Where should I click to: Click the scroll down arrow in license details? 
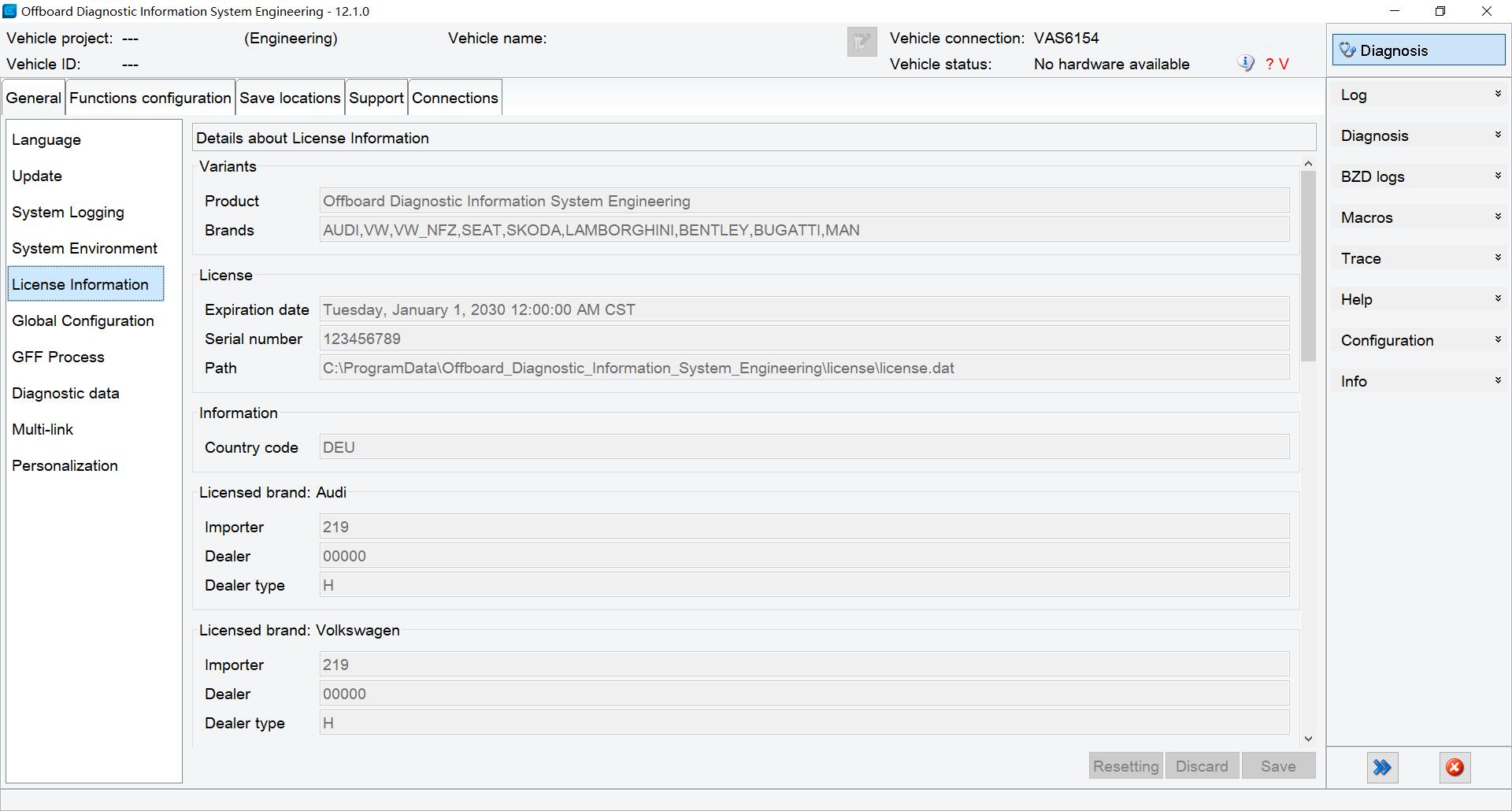(1308, 739)
